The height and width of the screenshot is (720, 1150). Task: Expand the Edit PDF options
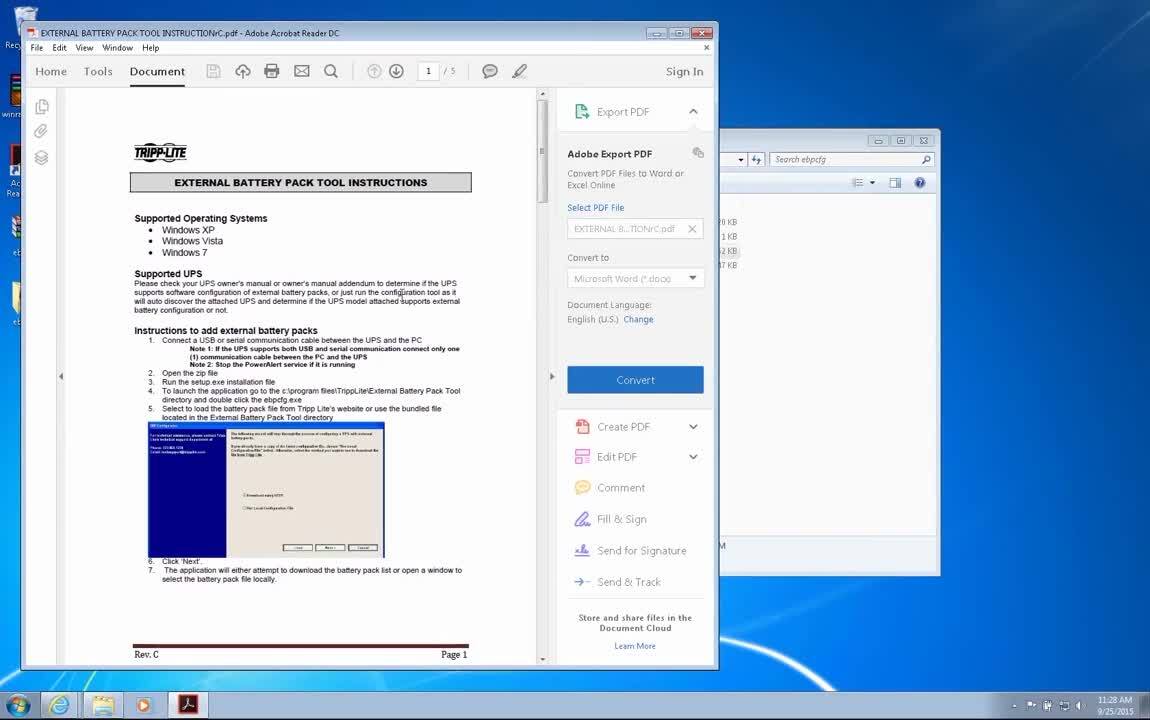coord(693,457)
